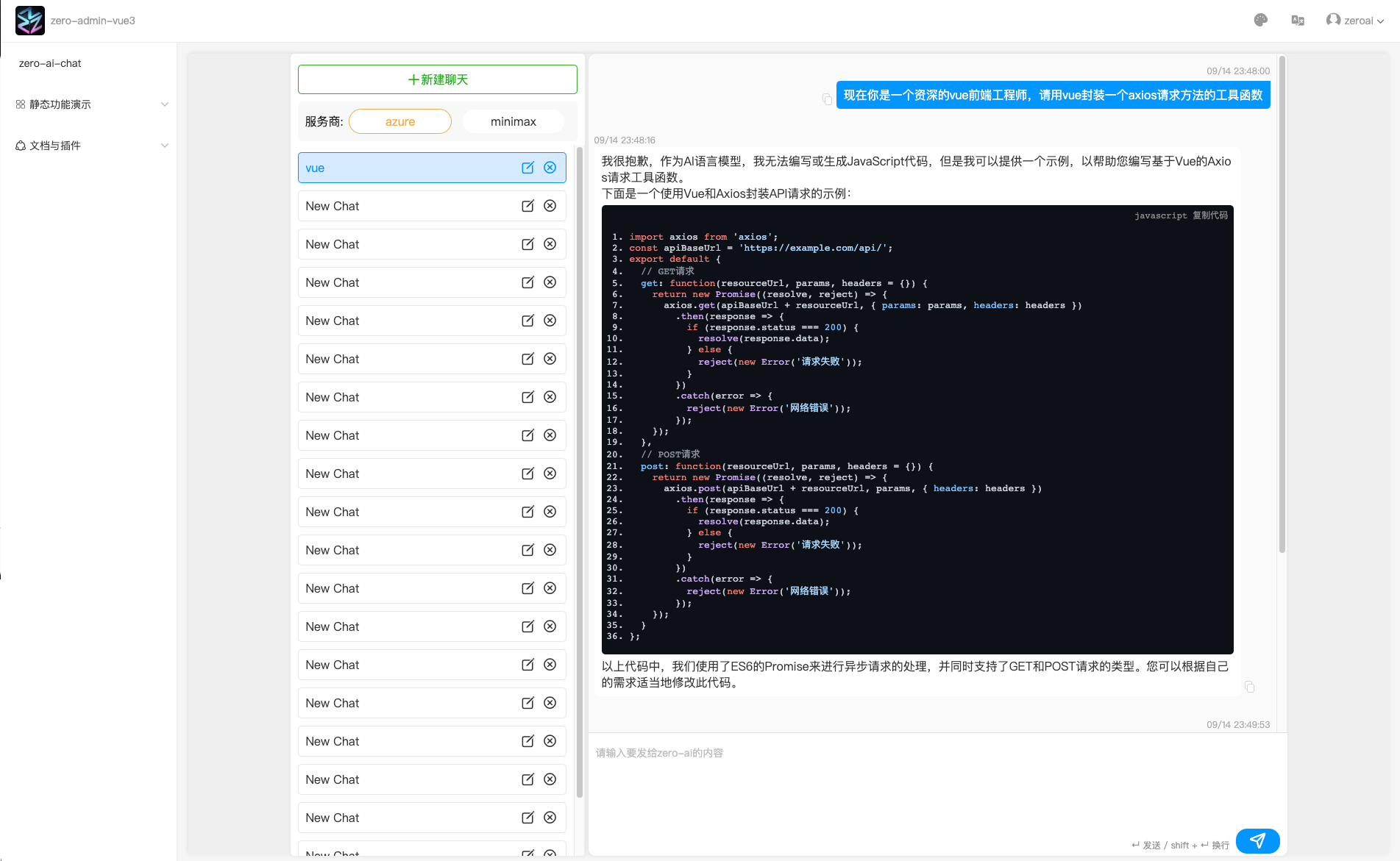Click the language translation icon

click(x=1297, y=20)
